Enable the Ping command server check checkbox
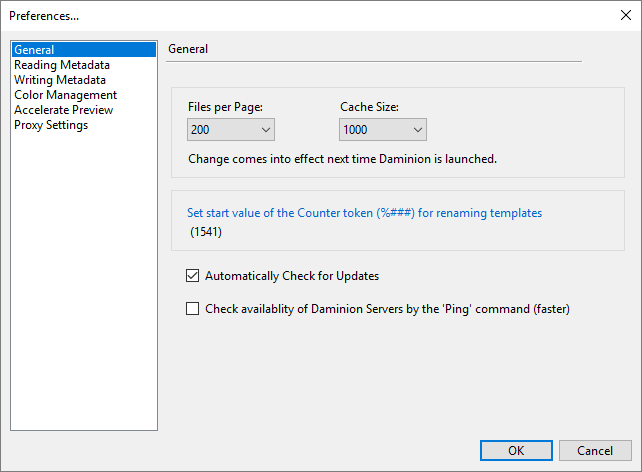The width and height of the screenshot is (642, 472). (x=193, y=309)
